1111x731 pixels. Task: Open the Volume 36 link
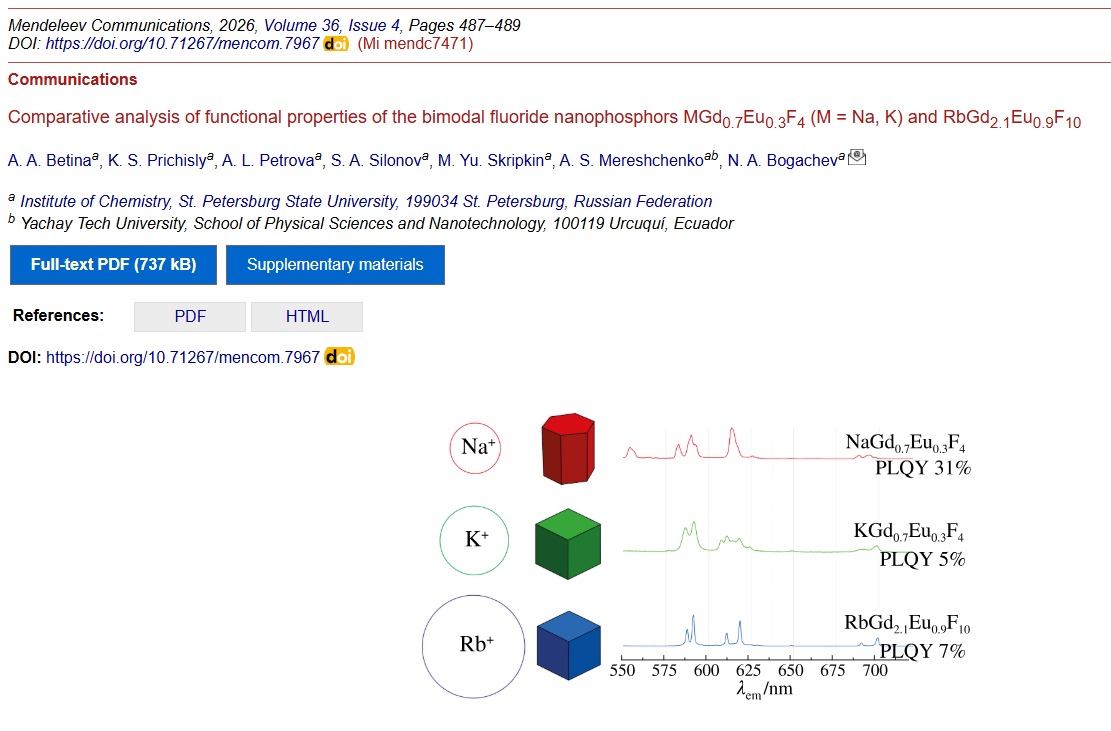[x=302, y=26]
